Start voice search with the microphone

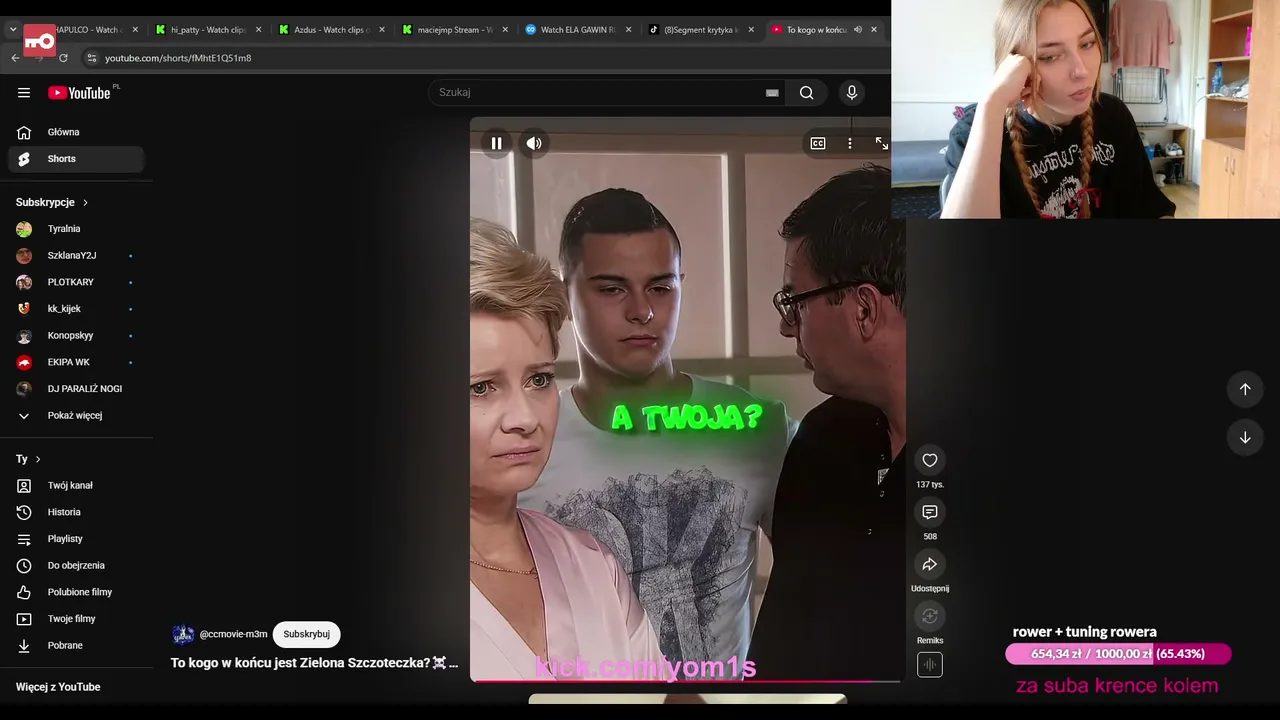pos(852,93)
